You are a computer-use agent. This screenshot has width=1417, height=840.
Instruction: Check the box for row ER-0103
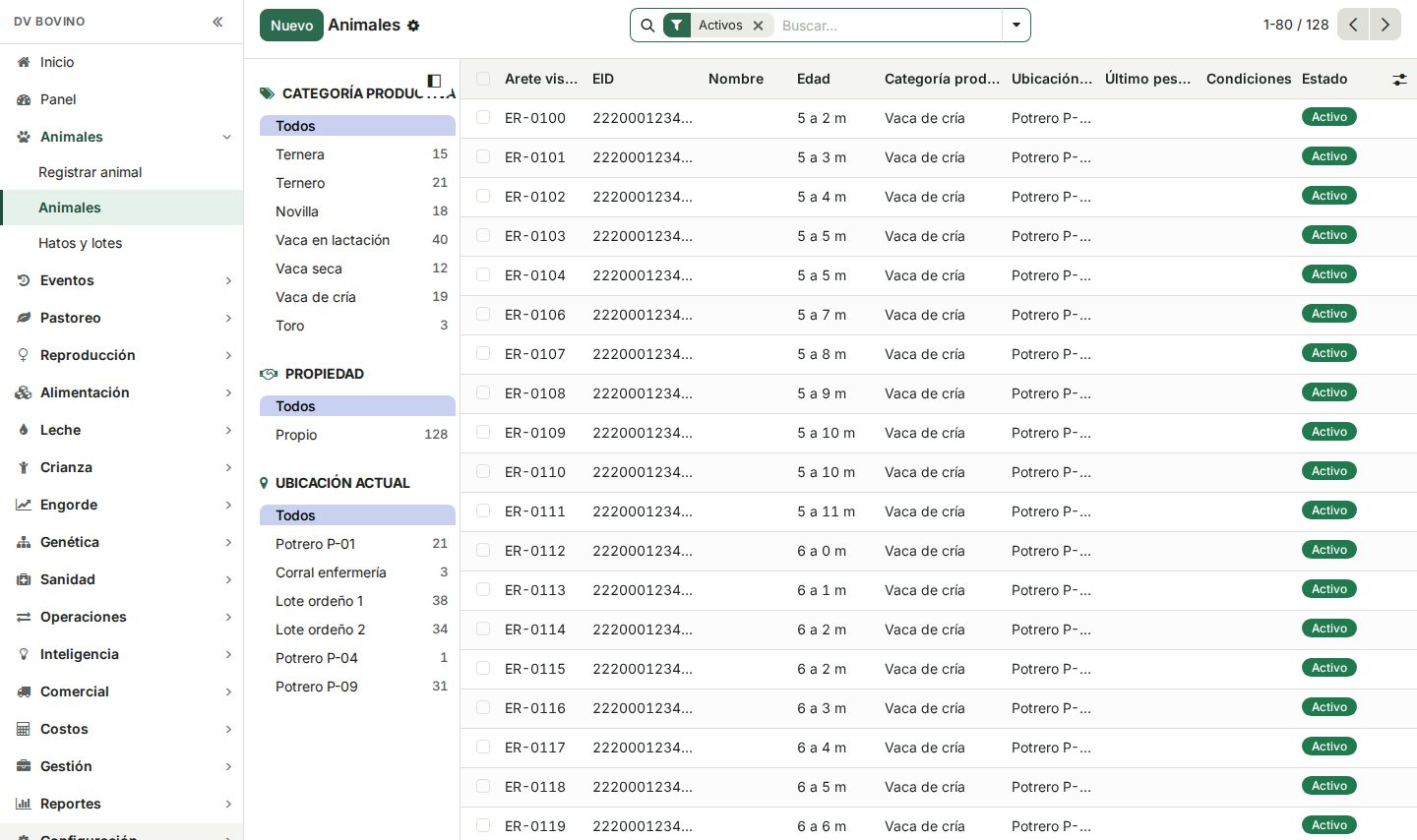coord(483,235)
